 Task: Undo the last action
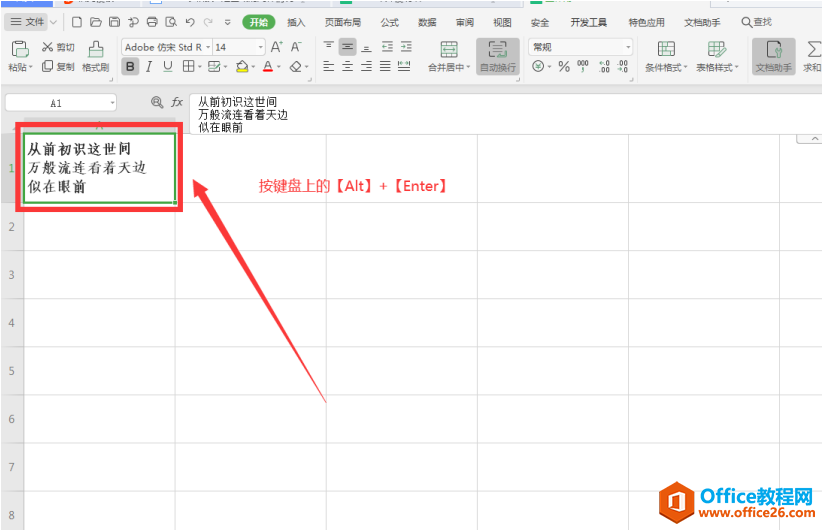pos(190,22)
